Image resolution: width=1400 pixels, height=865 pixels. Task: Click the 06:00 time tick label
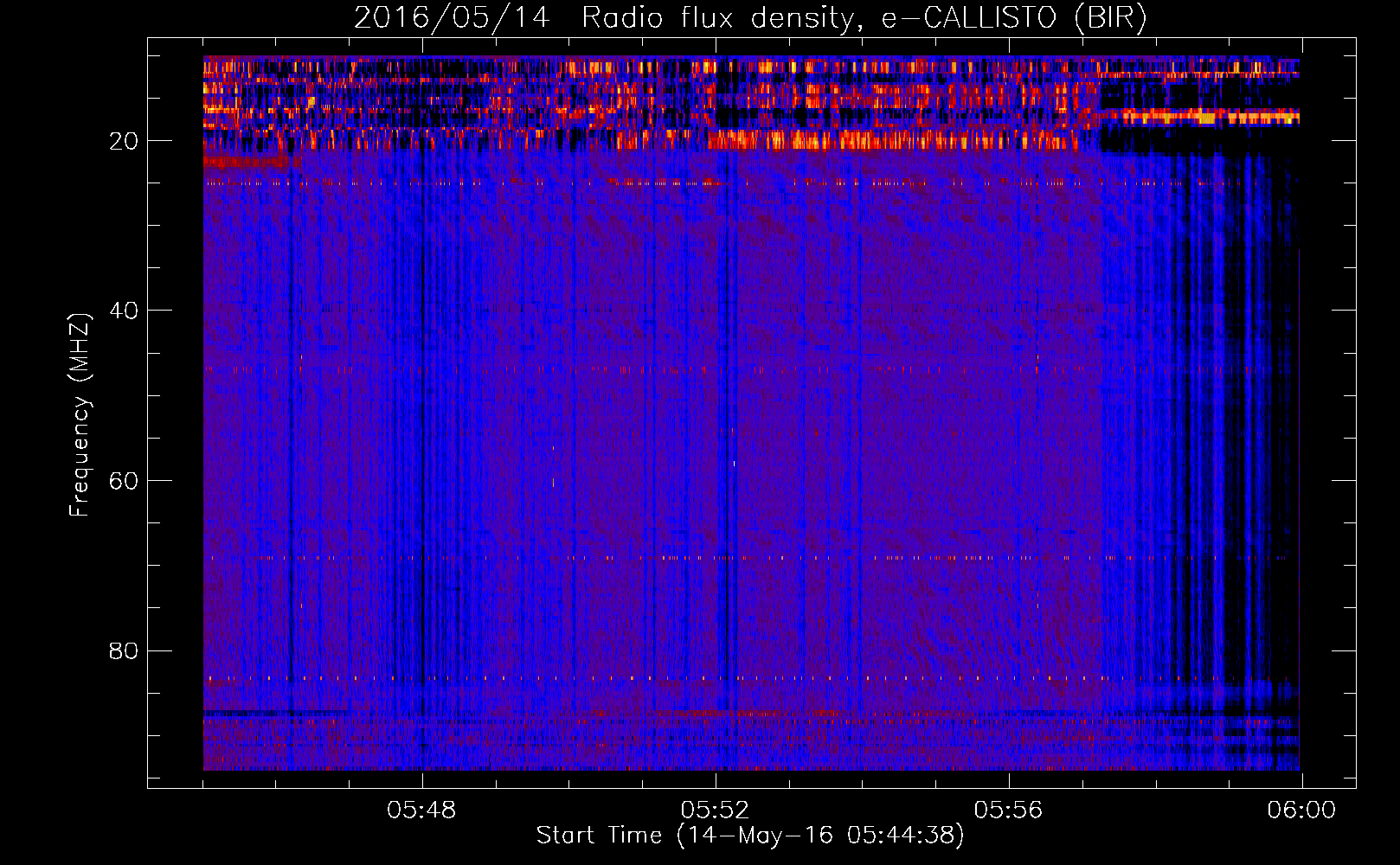(1301, 811)
